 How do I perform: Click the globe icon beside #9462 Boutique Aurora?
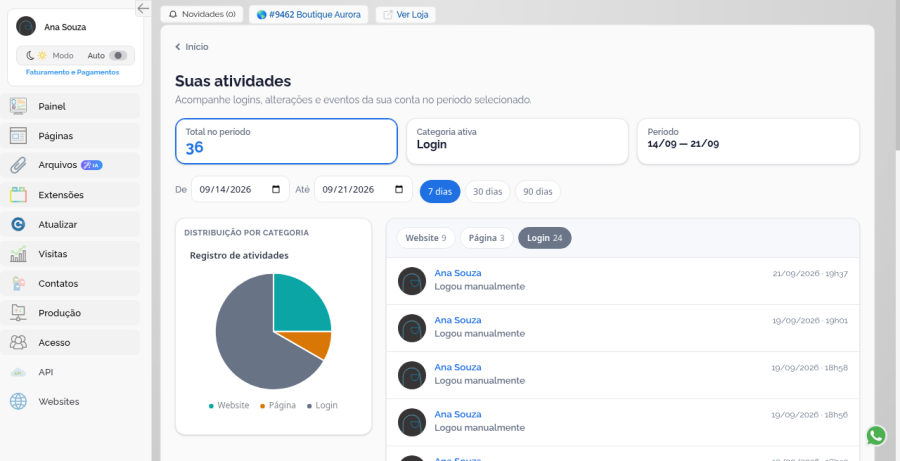[x=262, y=14]
